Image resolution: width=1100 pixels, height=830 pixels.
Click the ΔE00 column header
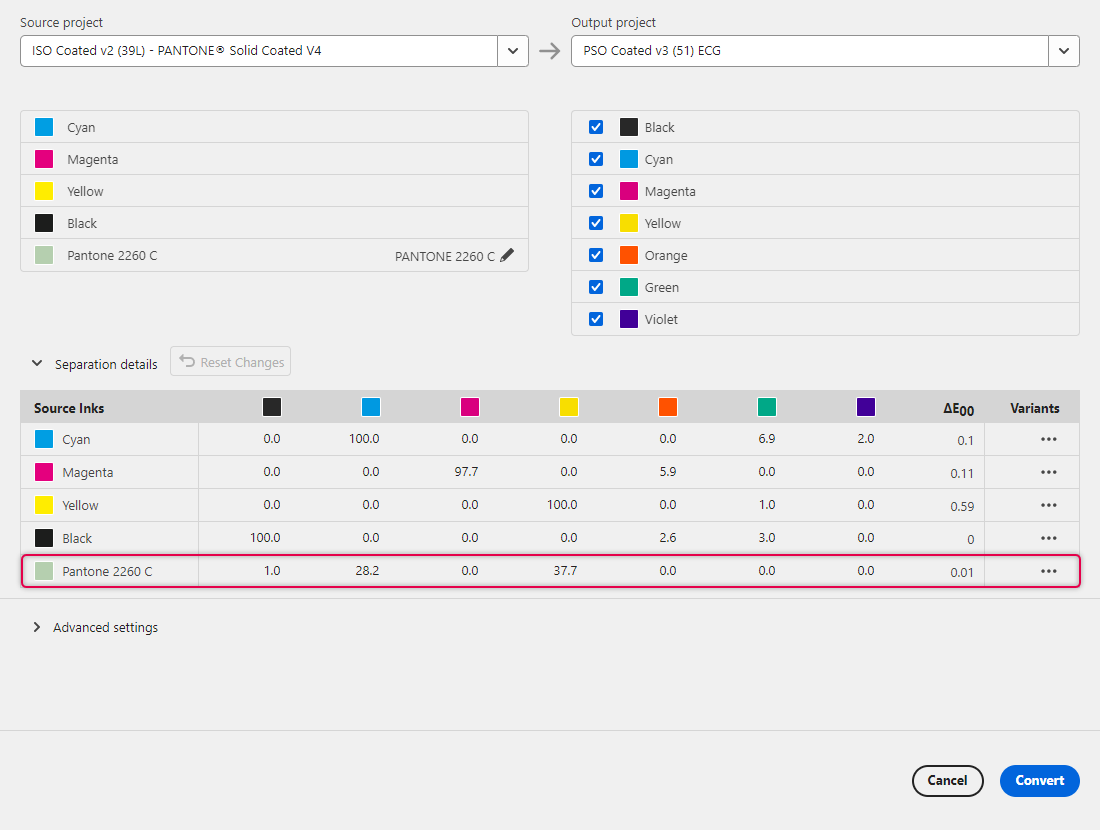(958, 408)
